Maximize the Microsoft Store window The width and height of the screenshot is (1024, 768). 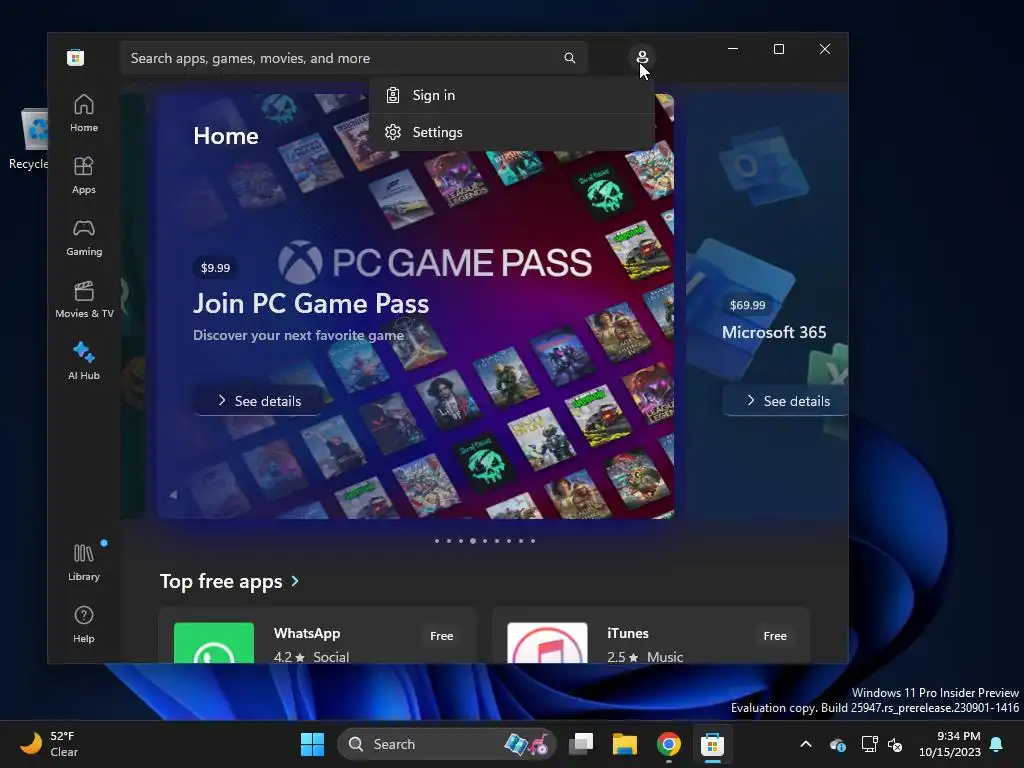coord(778,49)
